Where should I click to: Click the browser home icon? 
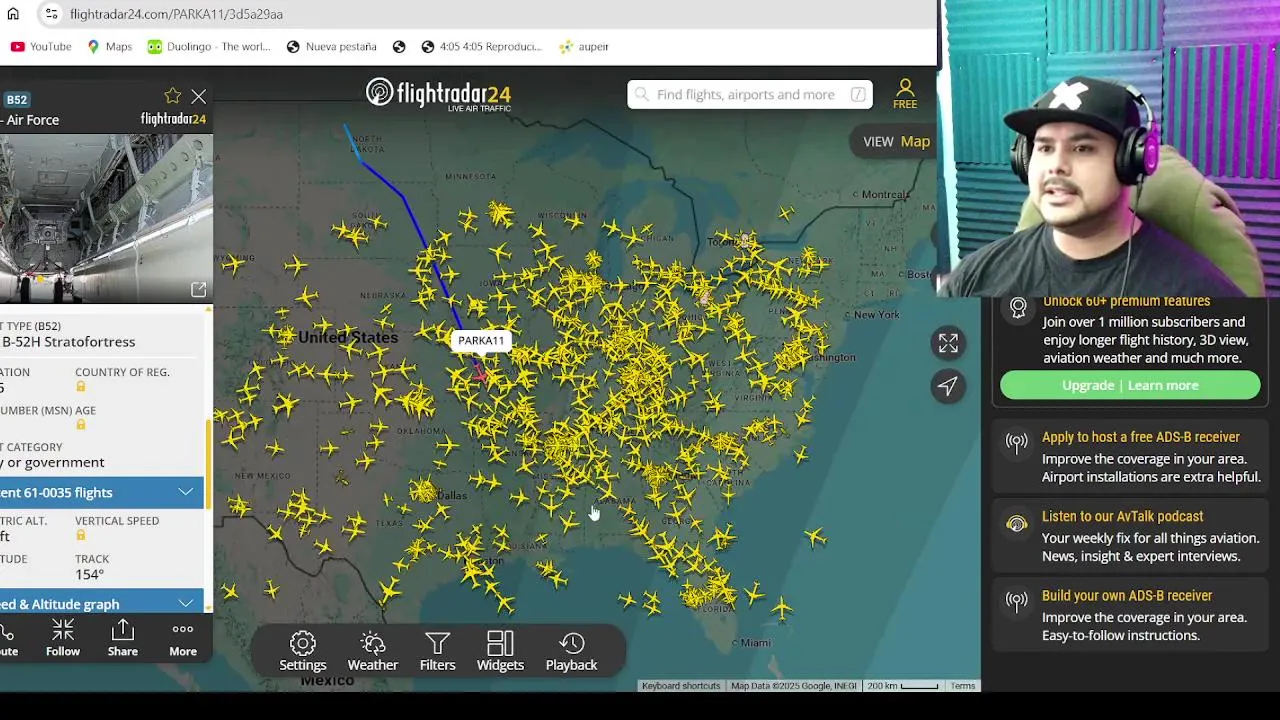coord(13,14)
